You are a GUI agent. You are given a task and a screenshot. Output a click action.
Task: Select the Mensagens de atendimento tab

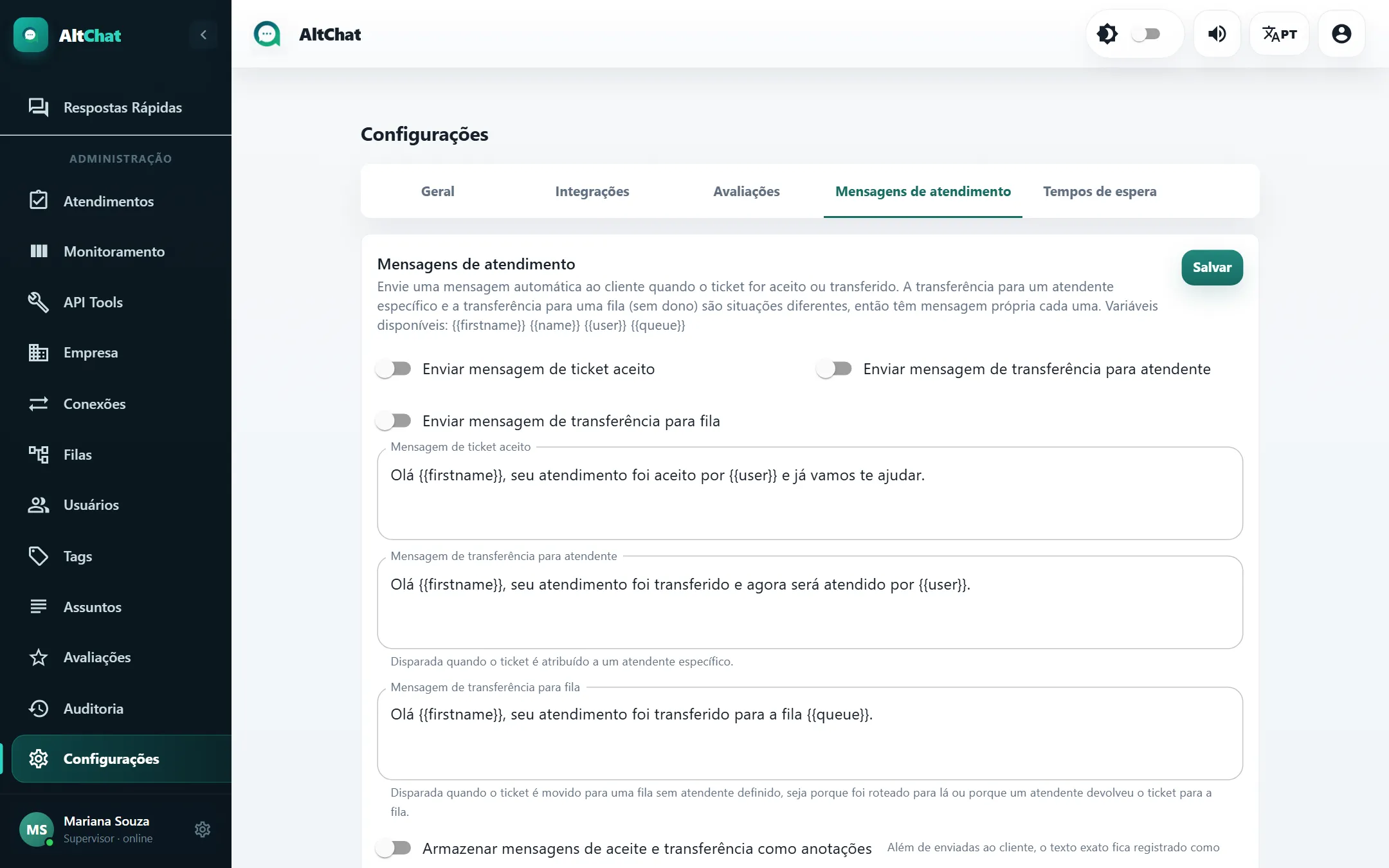click(x=923, y=192)
